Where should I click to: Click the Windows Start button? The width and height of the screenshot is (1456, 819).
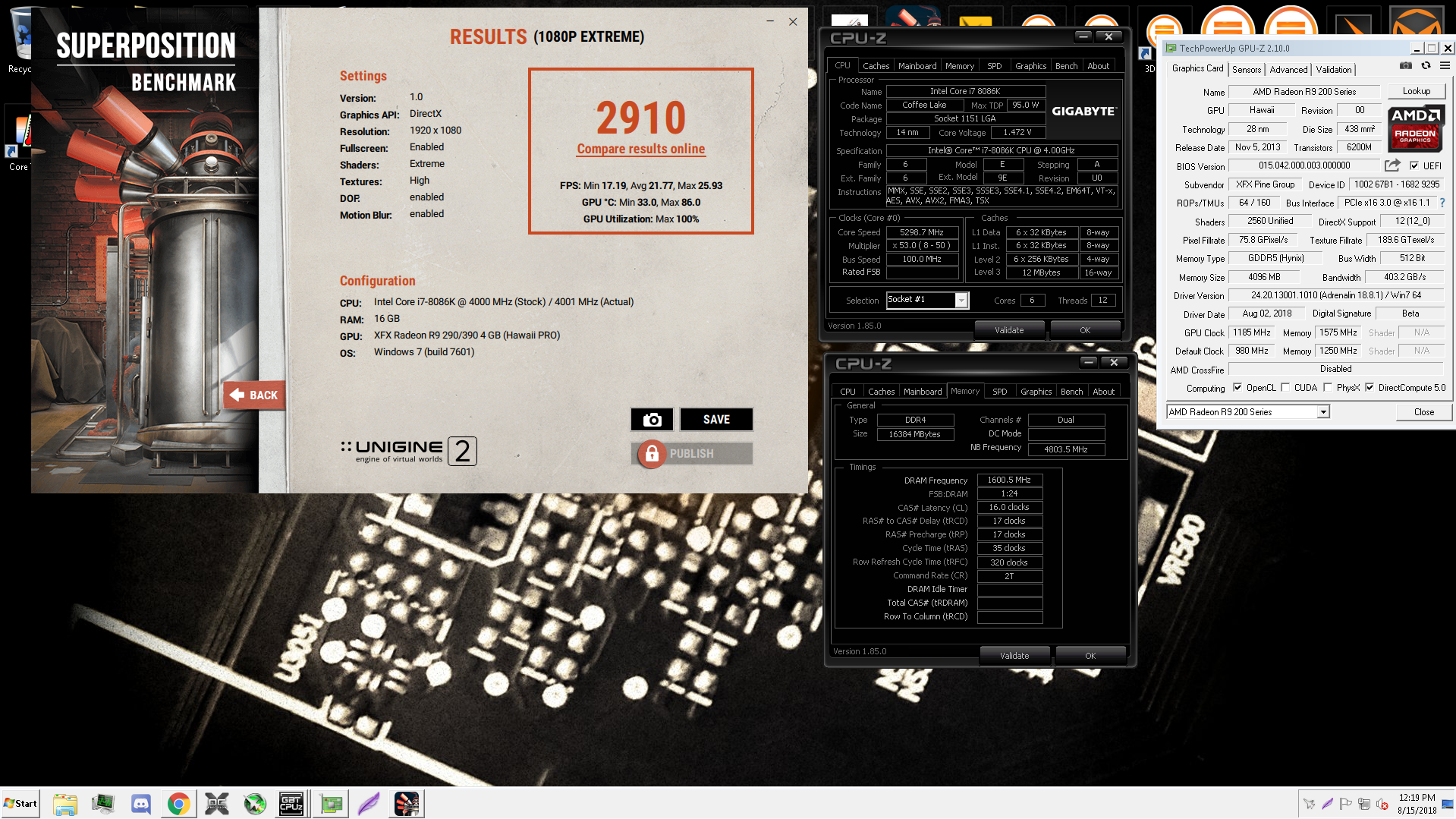pos(20,804)
